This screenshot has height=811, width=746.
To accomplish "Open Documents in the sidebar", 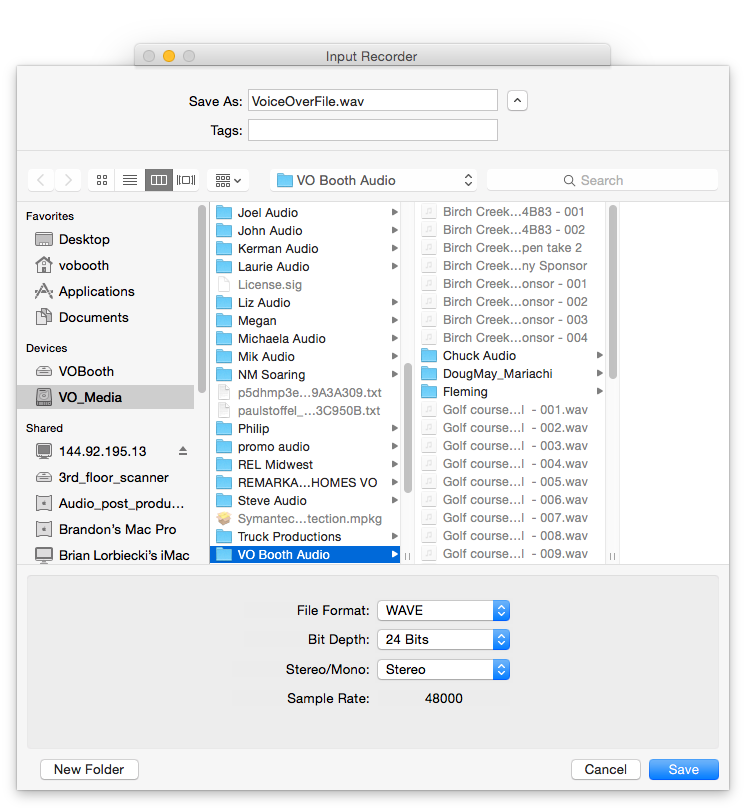I will coord(107,317).
